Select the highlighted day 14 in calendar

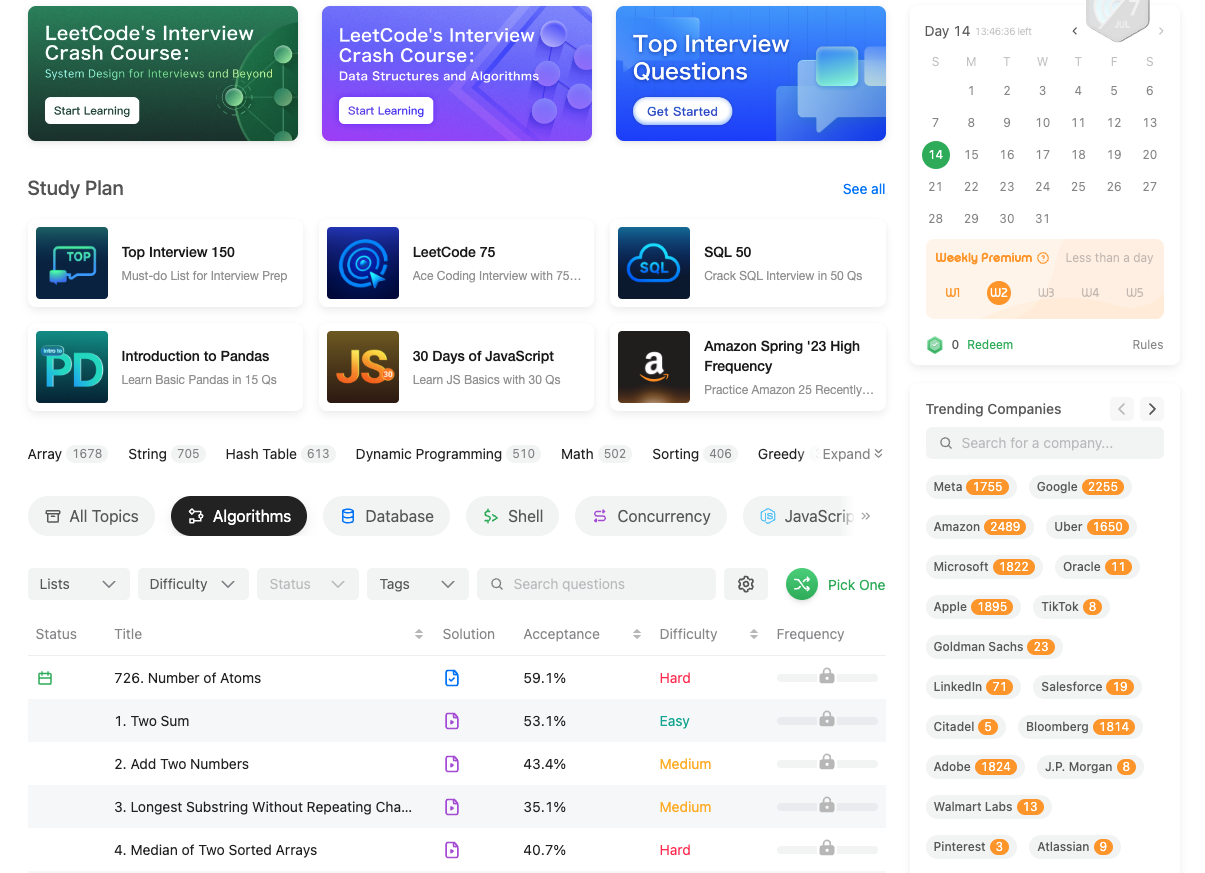coord(936,155)
